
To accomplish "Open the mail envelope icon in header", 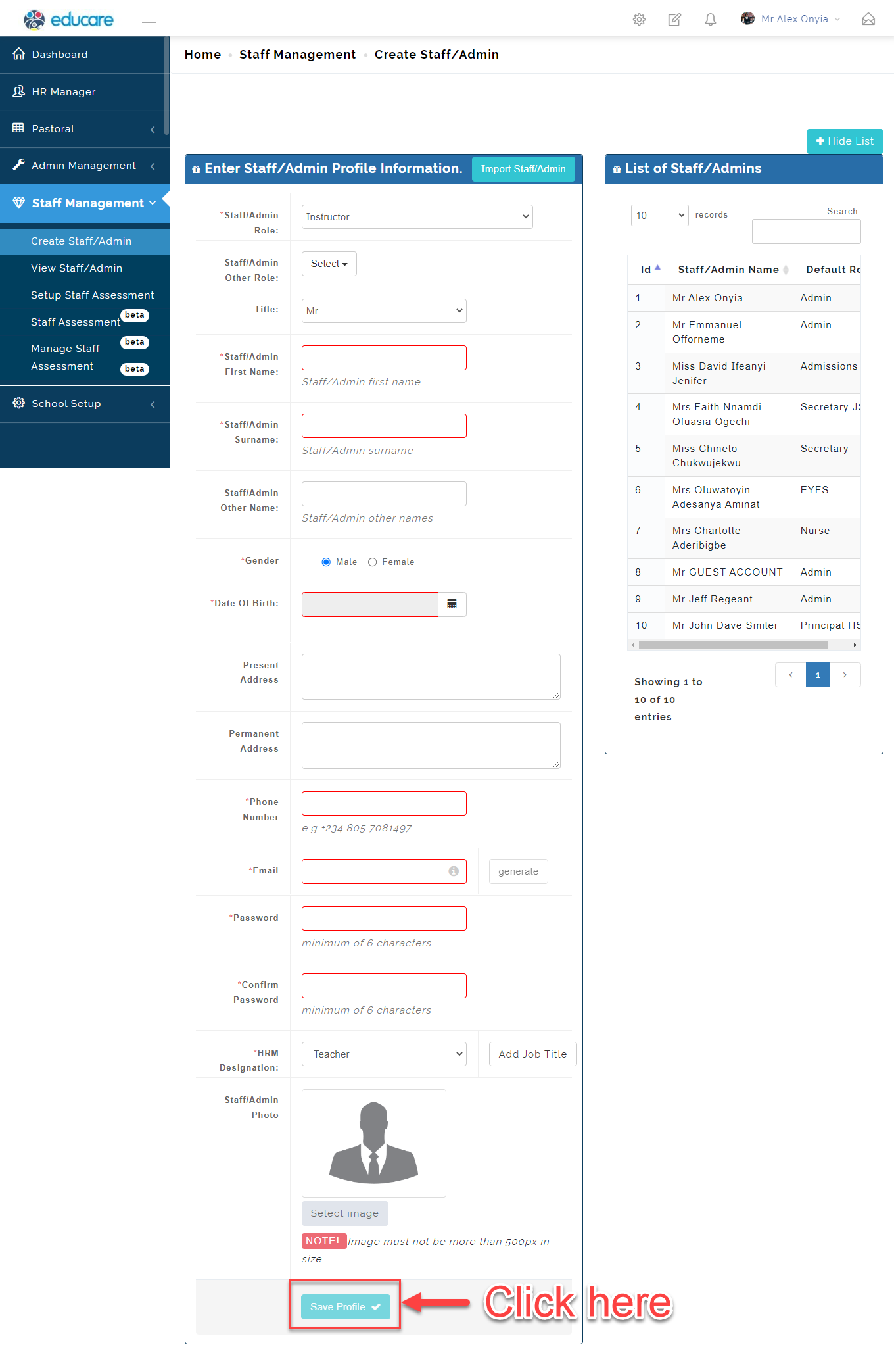I will [868, 19].
